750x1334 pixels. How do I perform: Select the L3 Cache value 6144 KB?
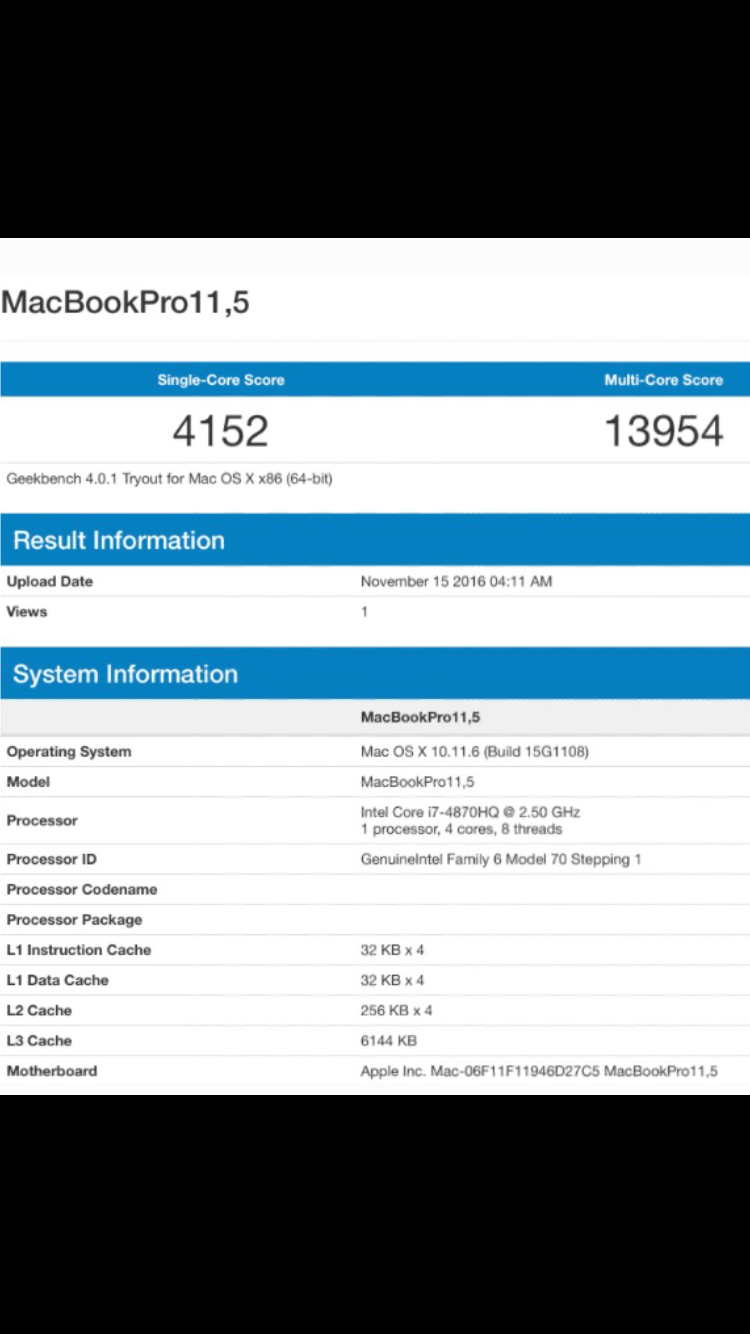[389, 1040]
